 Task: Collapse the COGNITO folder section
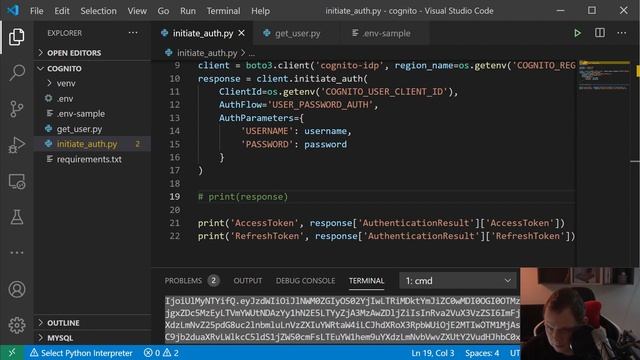92,68
